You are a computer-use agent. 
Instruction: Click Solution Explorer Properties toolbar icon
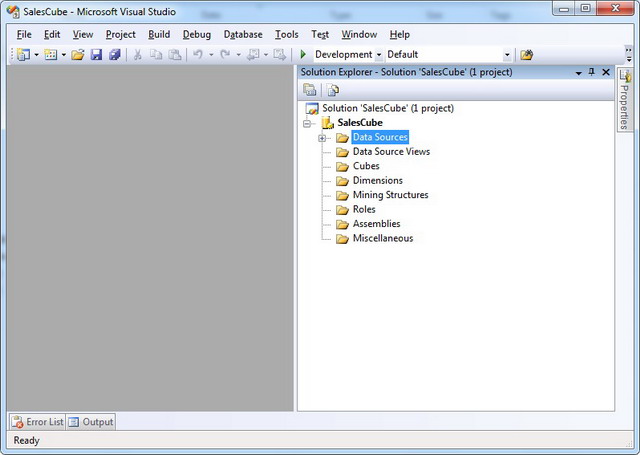[x=310, y=90]
